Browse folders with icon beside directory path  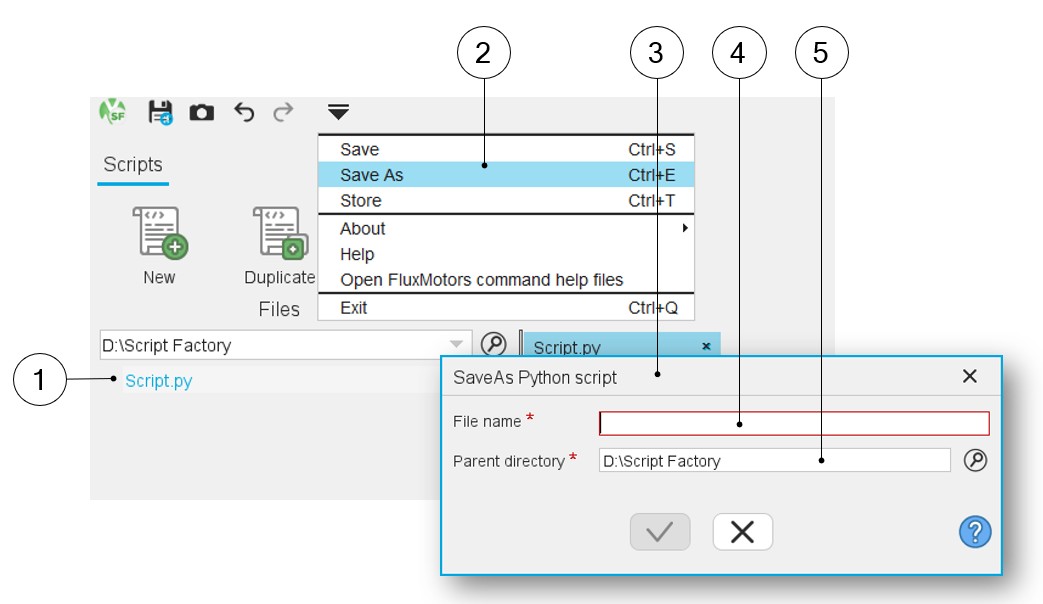[493, 344]
